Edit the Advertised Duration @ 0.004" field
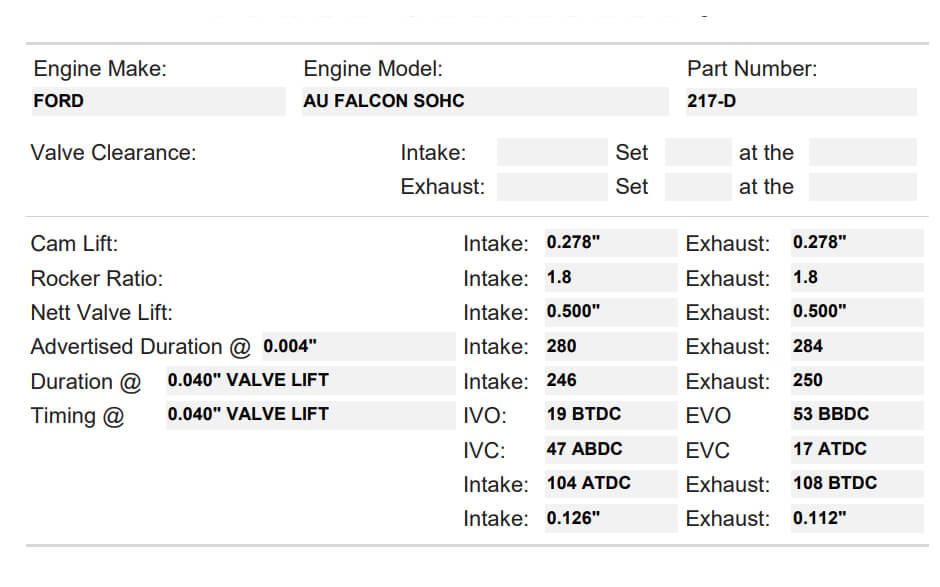This screenshot has width=940, height=587. [358, 347]
